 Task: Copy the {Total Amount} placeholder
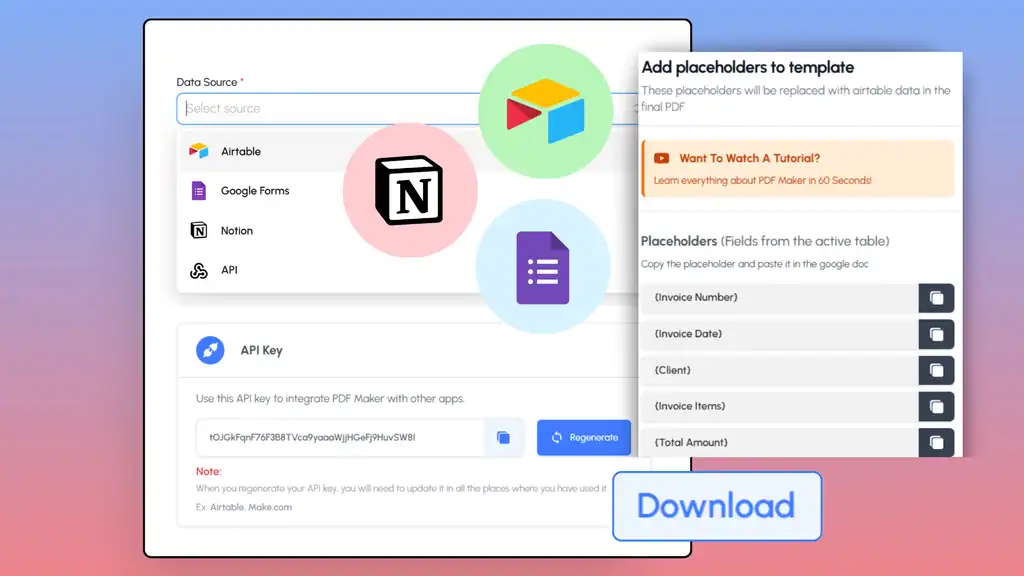pyautogui.click(x=936, y=442)
